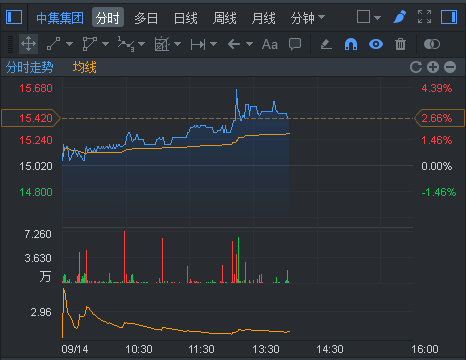Select the wave pattern drawing tool
Viewport: 466px width, 360px height.
point(126,44)
